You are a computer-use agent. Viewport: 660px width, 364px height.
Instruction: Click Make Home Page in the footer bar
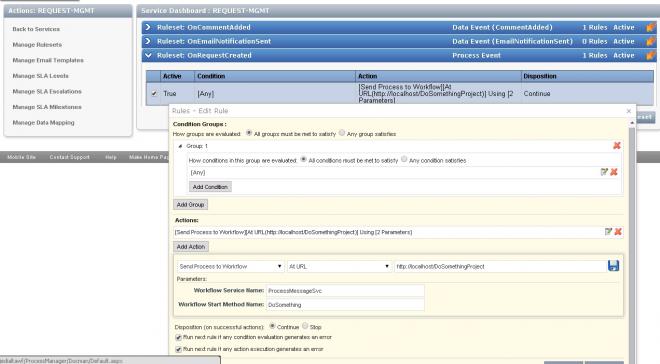pos(149,157)
